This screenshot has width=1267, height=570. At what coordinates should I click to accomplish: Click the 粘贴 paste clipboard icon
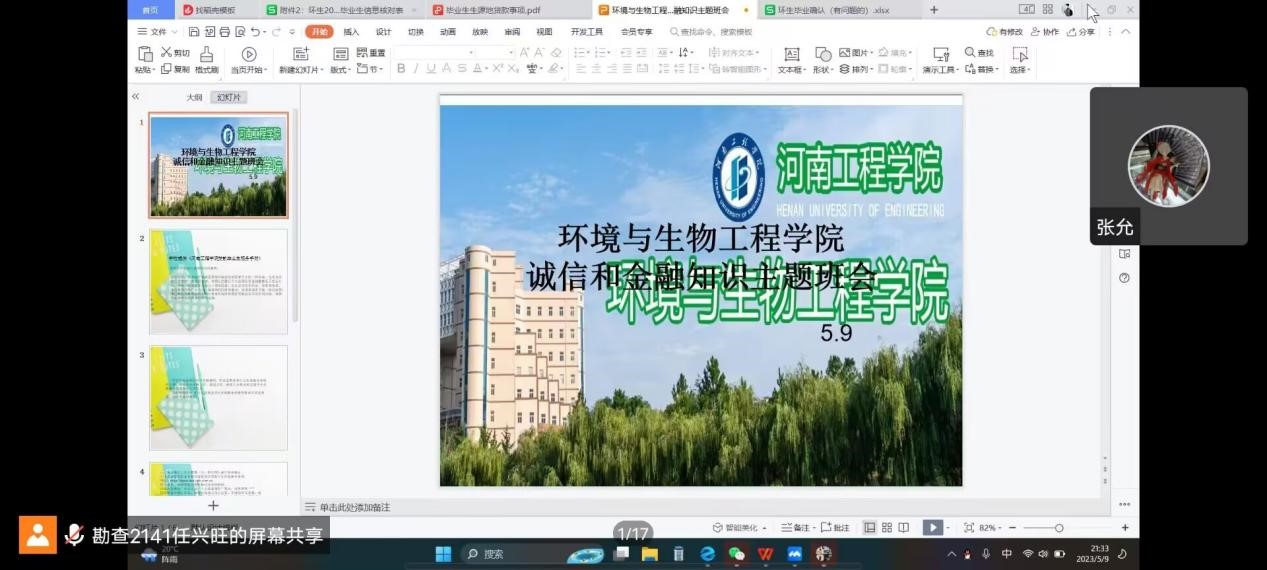[145, 53]
